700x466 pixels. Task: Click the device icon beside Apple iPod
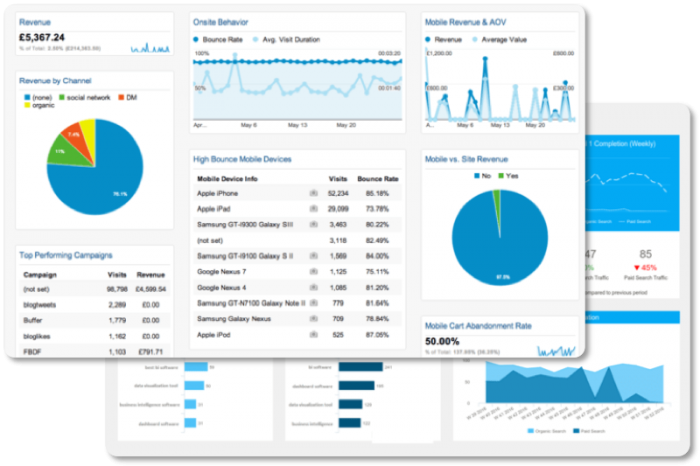point(313,334)
